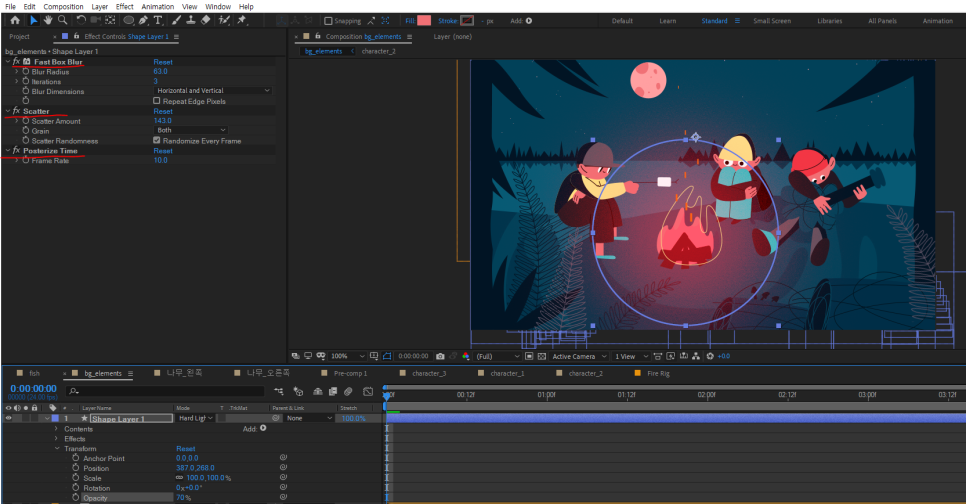Viewport: 966px width, 504px height.
Task: Open the Effect menu
Action: pyautogui.click(x=124, y=7)
